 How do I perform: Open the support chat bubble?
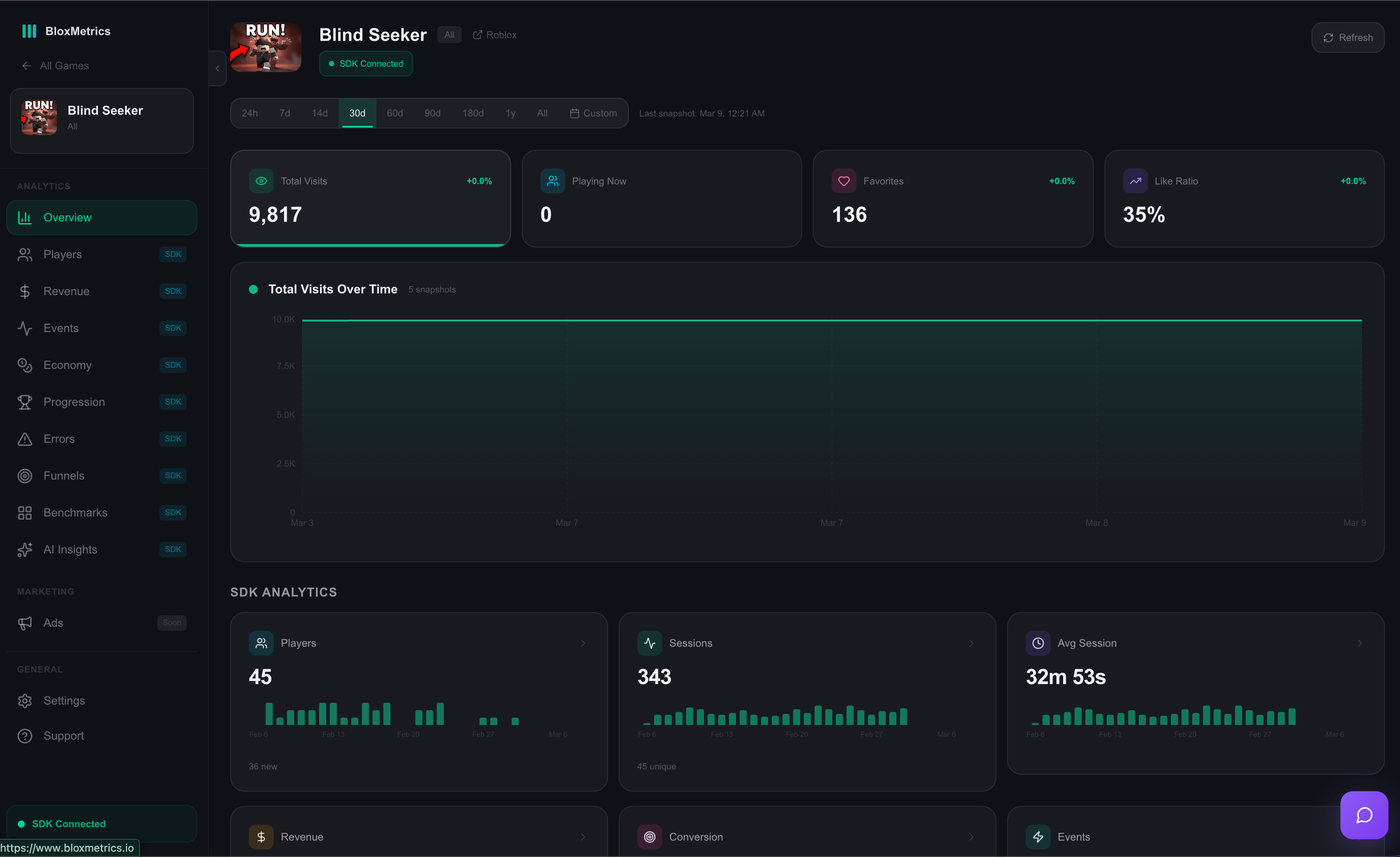(1364, 815)
